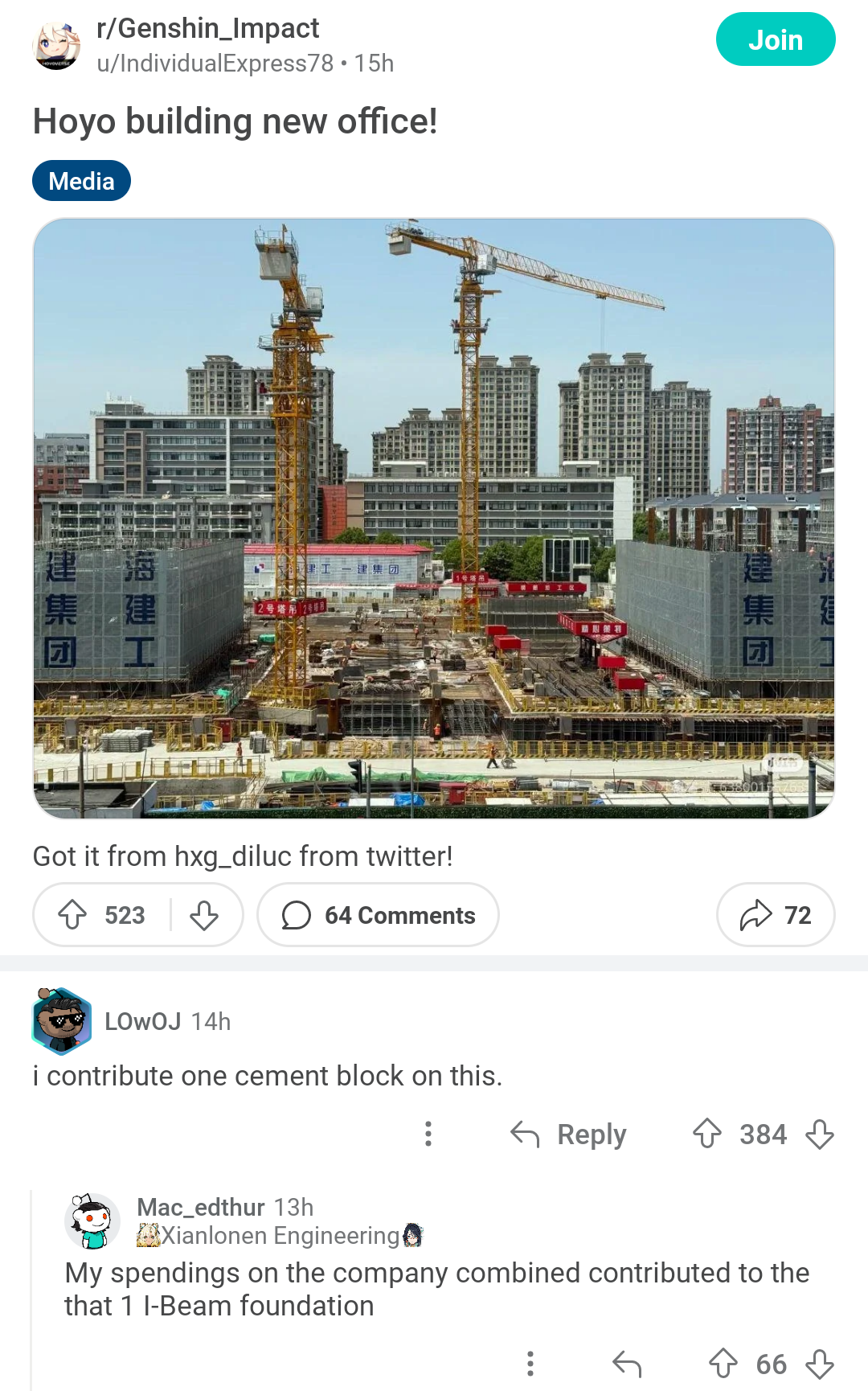Downvote the Hoyo building post

204,915
